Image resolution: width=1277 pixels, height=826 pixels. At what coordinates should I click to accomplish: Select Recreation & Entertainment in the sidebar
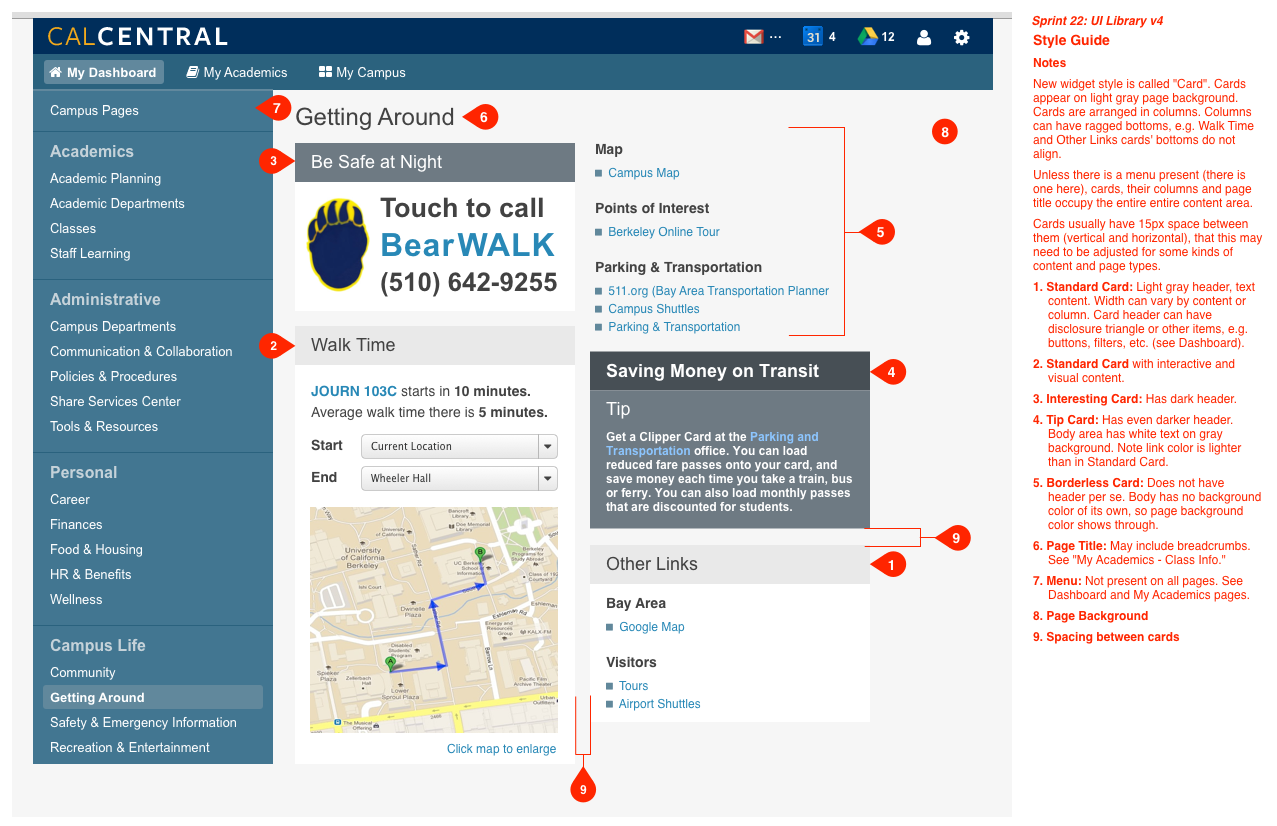130,747
